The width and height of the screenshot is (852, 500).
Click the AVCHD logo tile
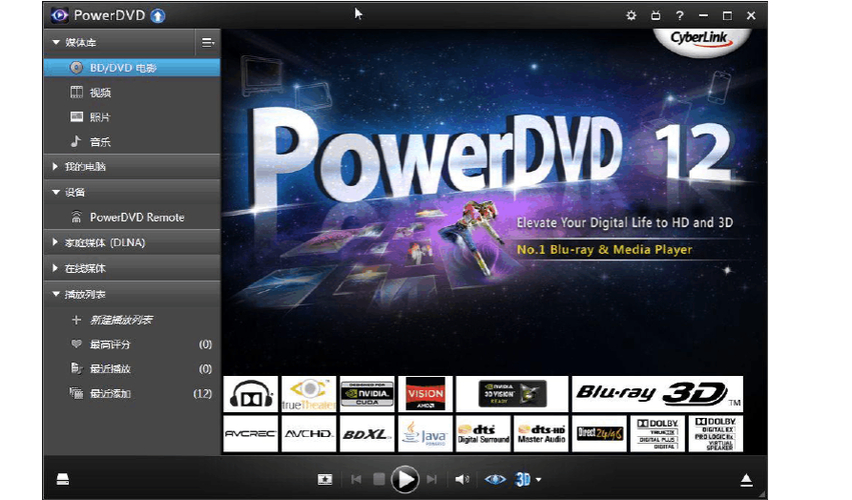point(309,434)
